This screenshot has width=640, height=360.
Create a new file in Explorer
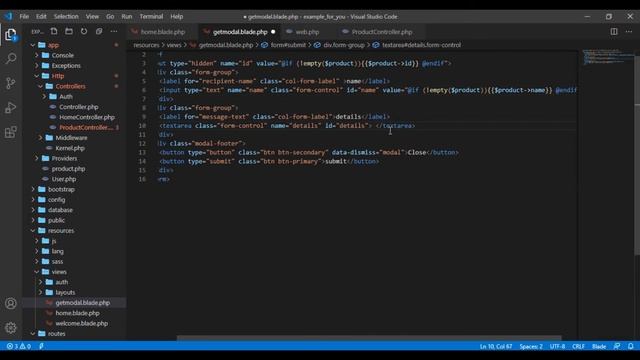click(54, 31)
